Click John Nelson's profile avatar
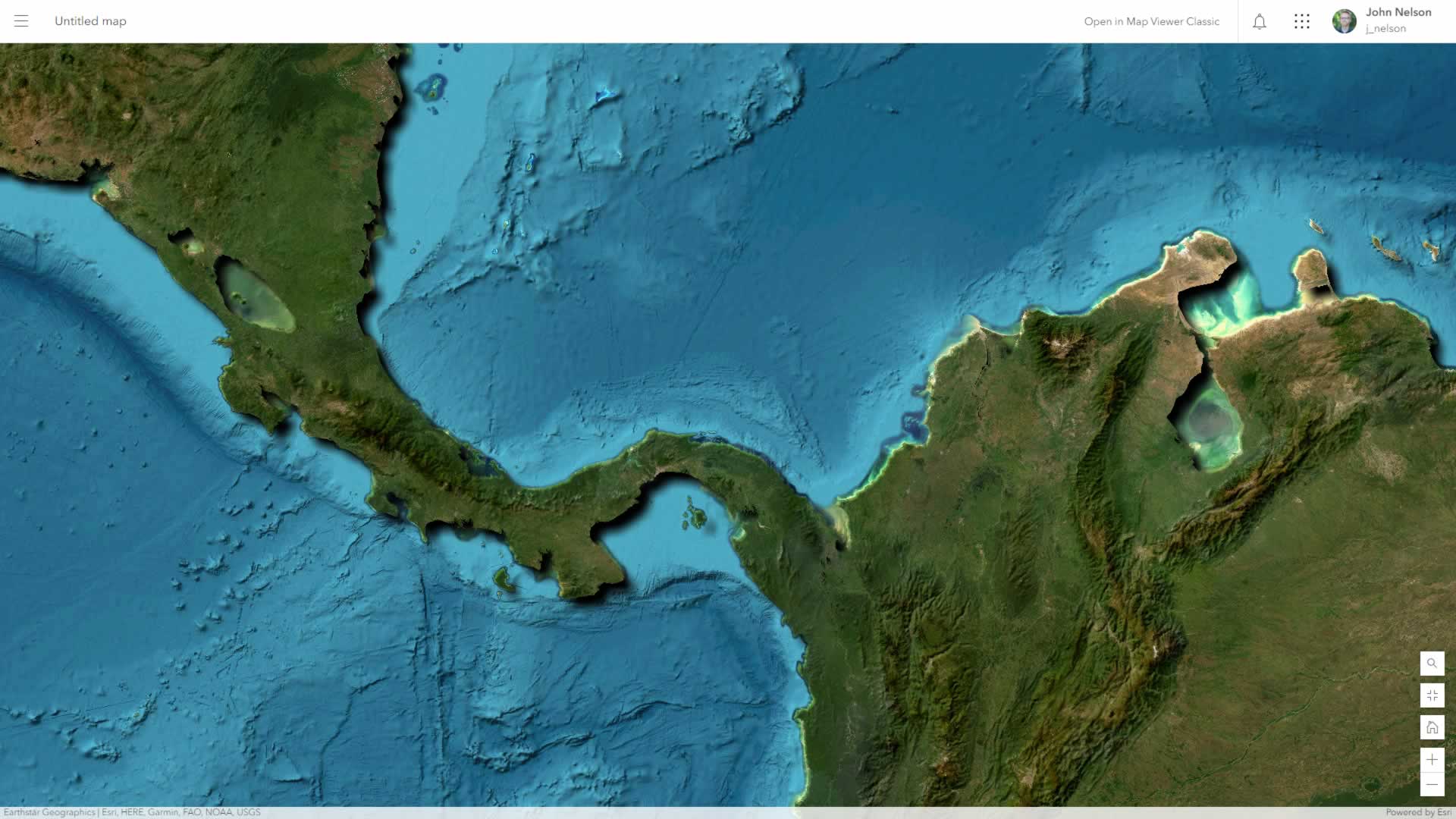This screenshot has width=1456, height=819. click(x=1344, y=21)
